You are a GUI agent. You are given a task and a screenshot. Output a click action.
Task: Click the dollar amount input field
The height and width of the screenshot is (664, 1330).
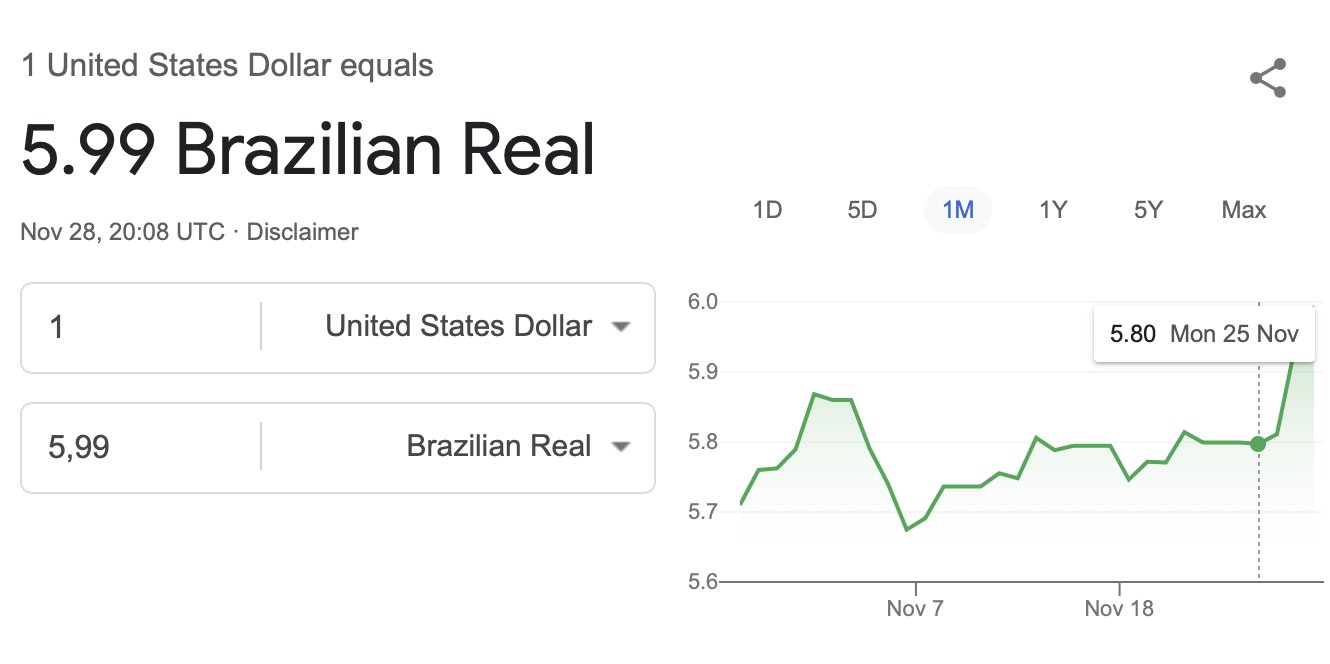point(140,327)
